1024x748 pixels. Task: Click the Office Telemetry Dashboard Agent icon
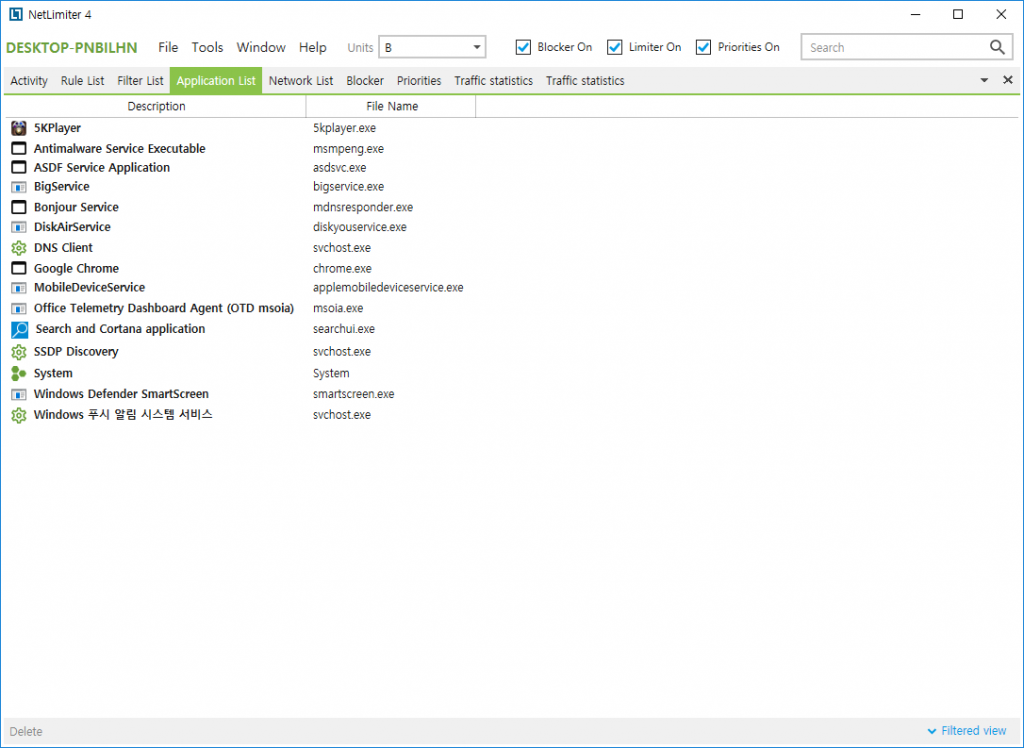pos(19,308)
